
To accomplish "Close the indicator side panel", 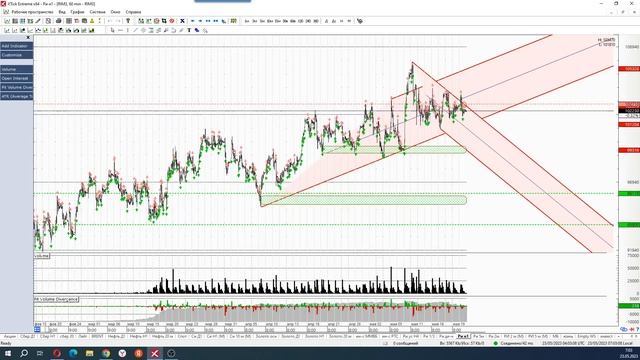I will (28, 38).
